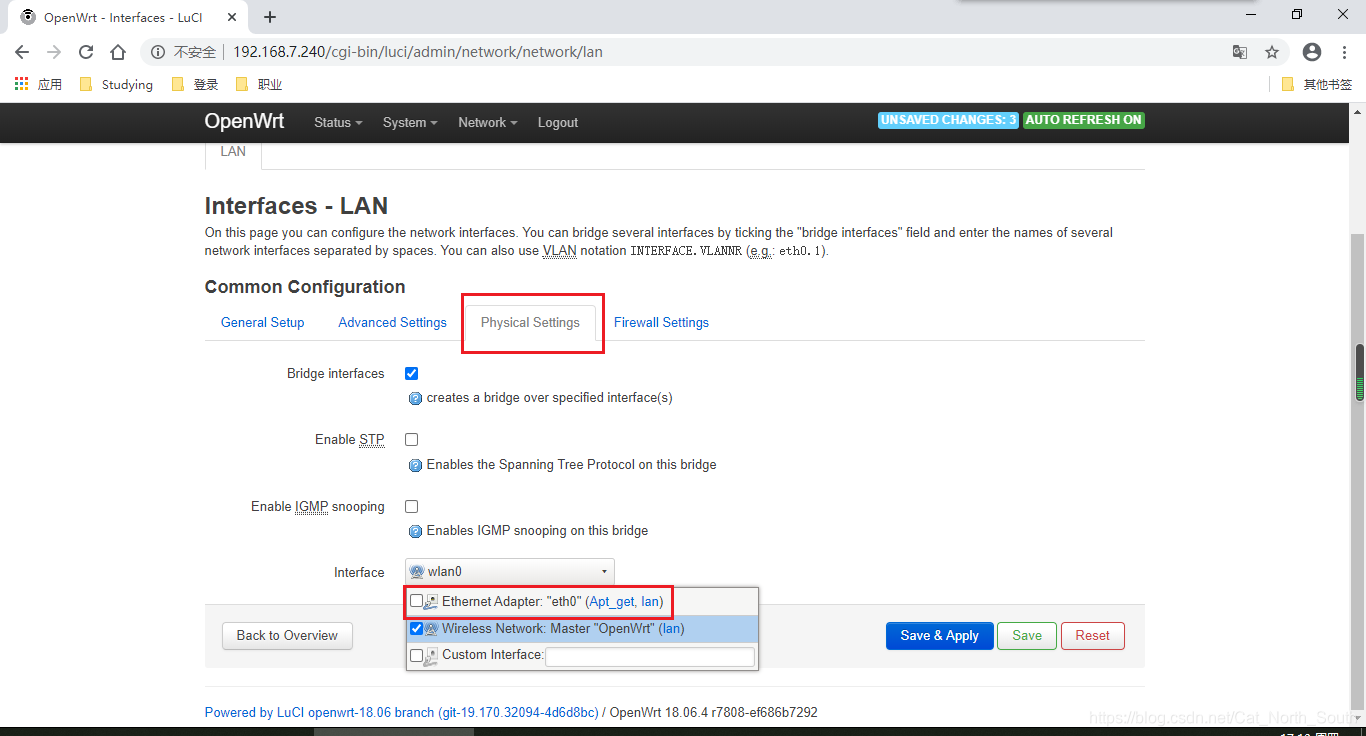Open Chrome profile avatar icon
Viewport: 1366px width, 736px height.
pos(1312,52)
